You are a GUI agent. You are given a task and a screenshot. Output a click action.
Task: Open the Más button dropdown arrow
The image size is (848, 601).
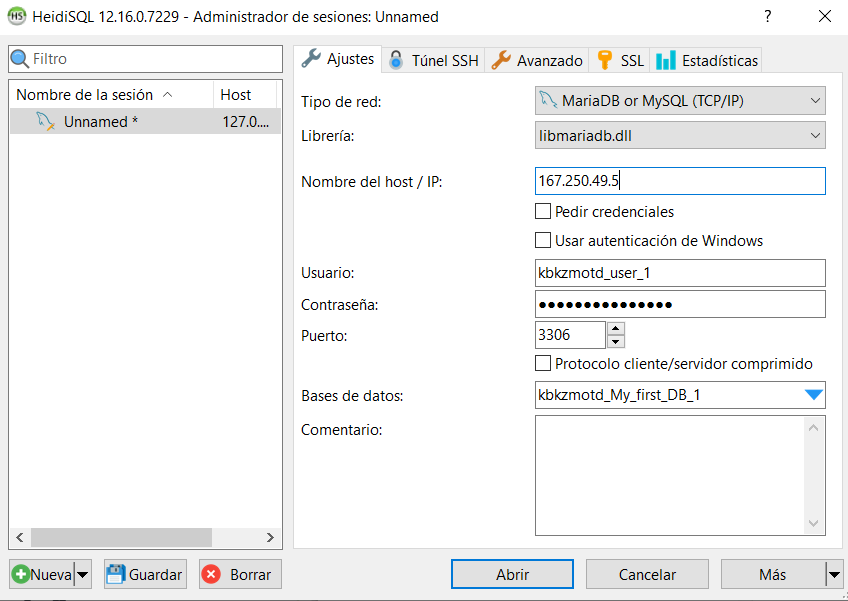(x=834, y=574)
